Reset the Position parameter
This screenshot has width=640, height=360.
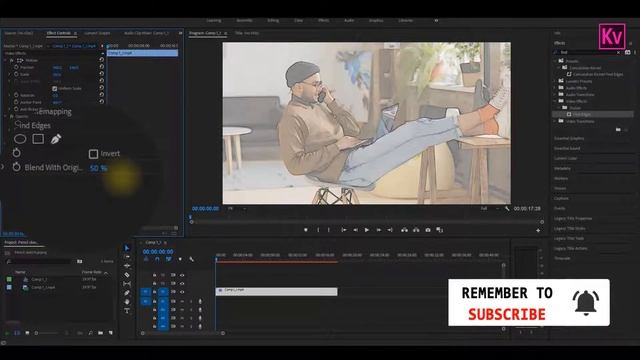102,67
